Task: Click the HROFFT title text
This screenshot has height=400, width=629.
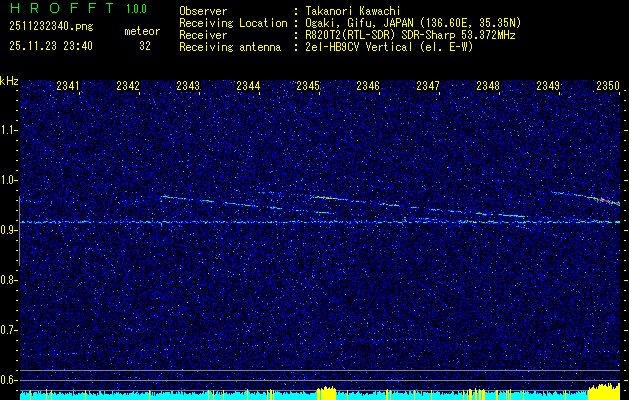Action: click(62, 8)
